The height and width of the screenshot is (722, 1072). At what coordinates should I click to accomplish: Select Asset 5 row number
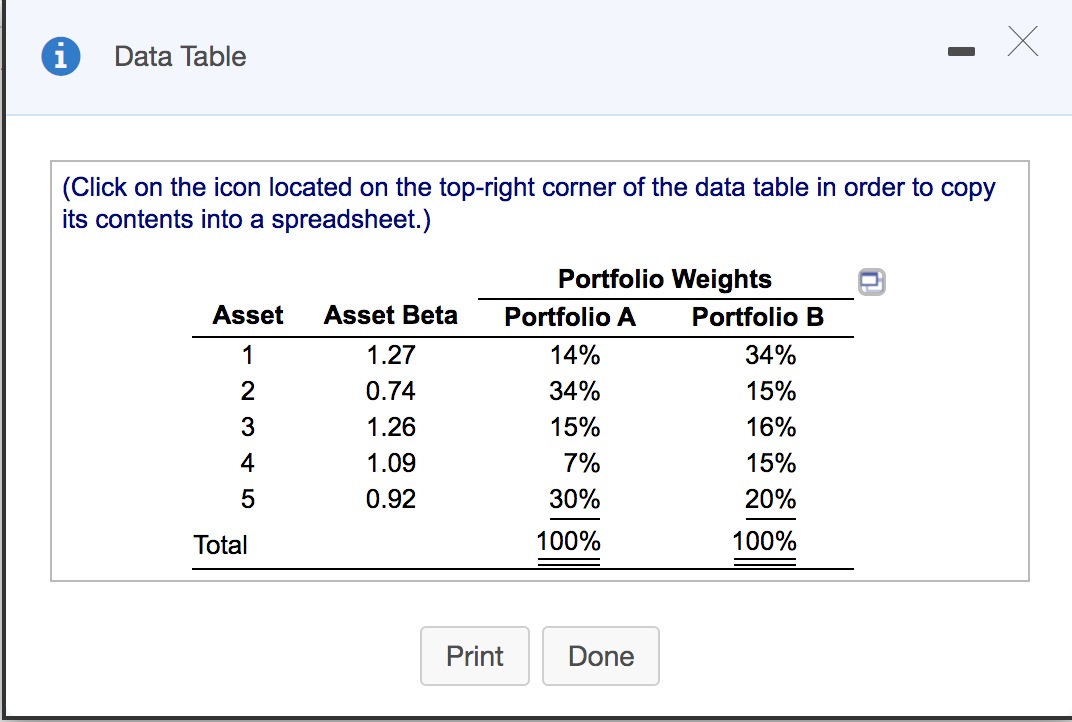point(247,499)
